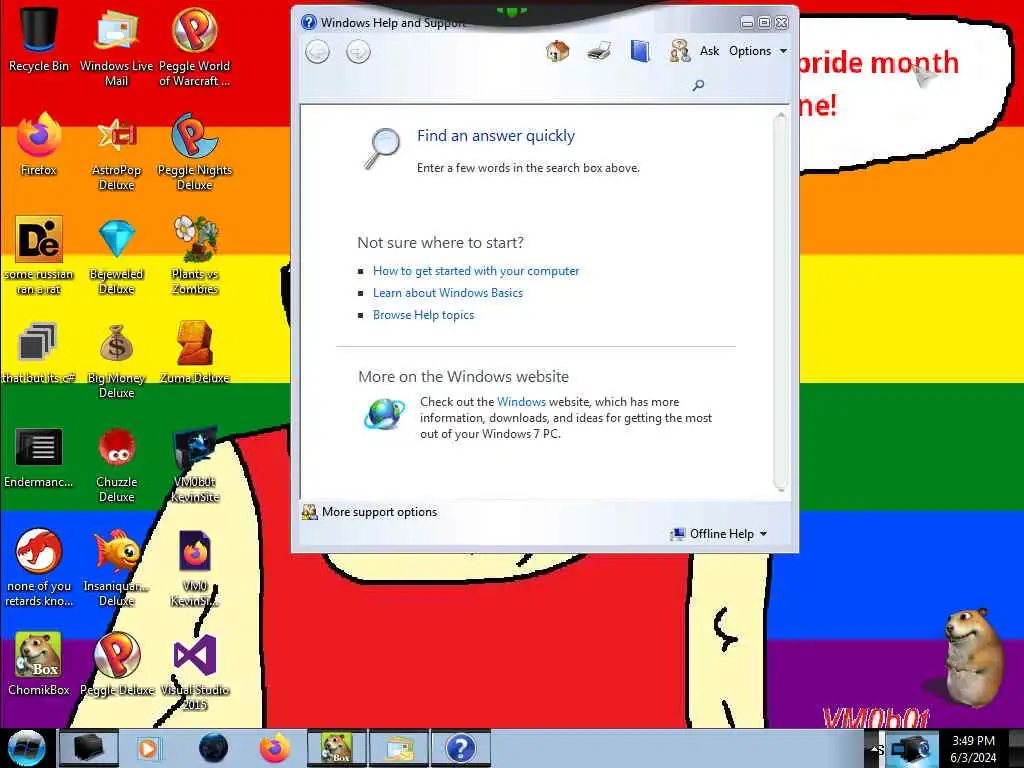Click the Help window Back arrow
The width and height of the screenshot is (1024, 768).
[x=317, y=52]
